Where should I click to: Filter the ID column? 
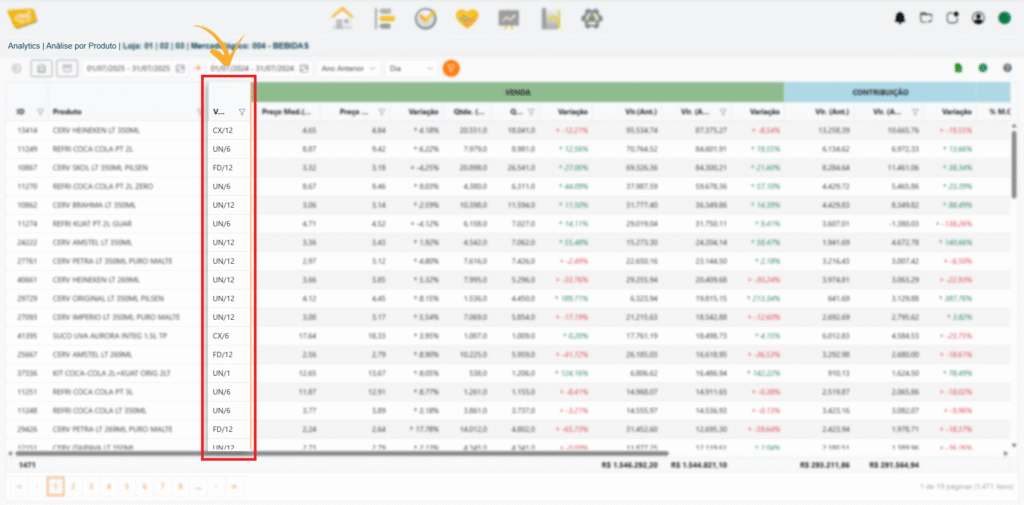tap(40, 112)
